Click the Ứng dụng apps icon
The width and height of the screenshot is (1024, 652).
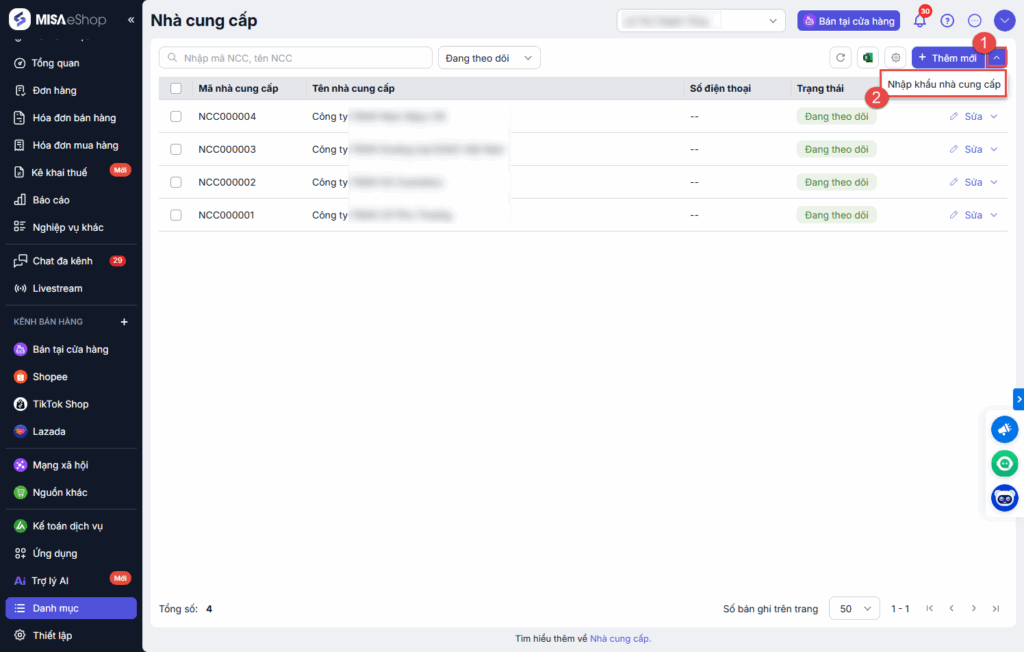point(20,553)
